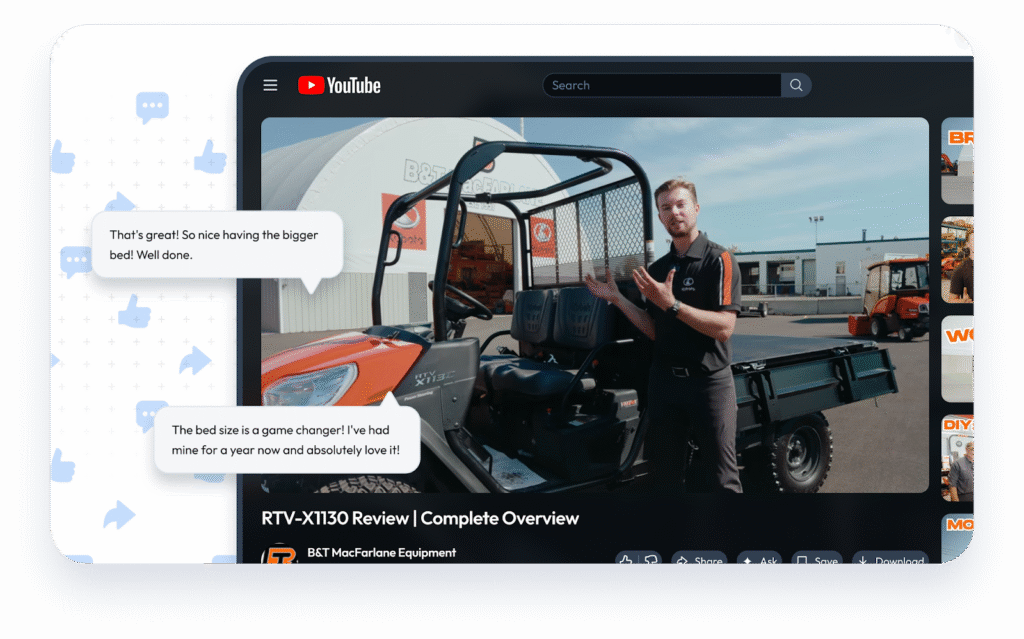1024x639 pixels.
Task: Click the Ask button
Action: 760,559
